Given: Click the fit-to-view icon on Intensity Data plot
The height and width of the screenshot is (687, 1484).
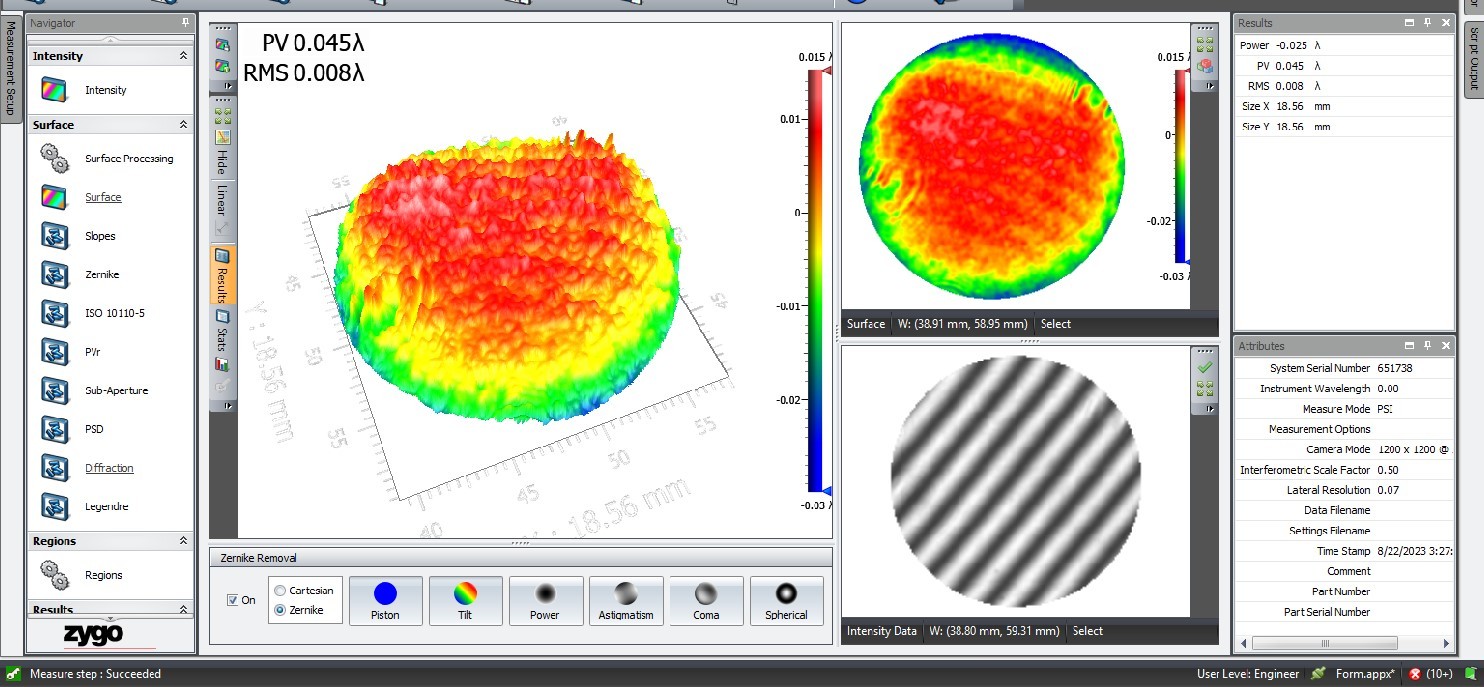Looking at the screenshot, I should (1204, 388).
